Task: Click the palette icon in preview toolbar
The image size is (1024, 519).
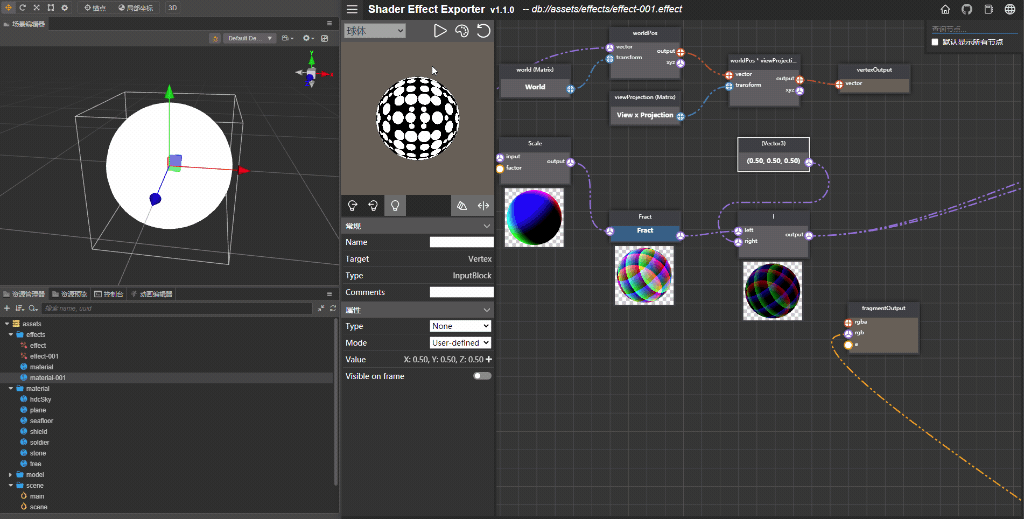Action: (461, 31)
